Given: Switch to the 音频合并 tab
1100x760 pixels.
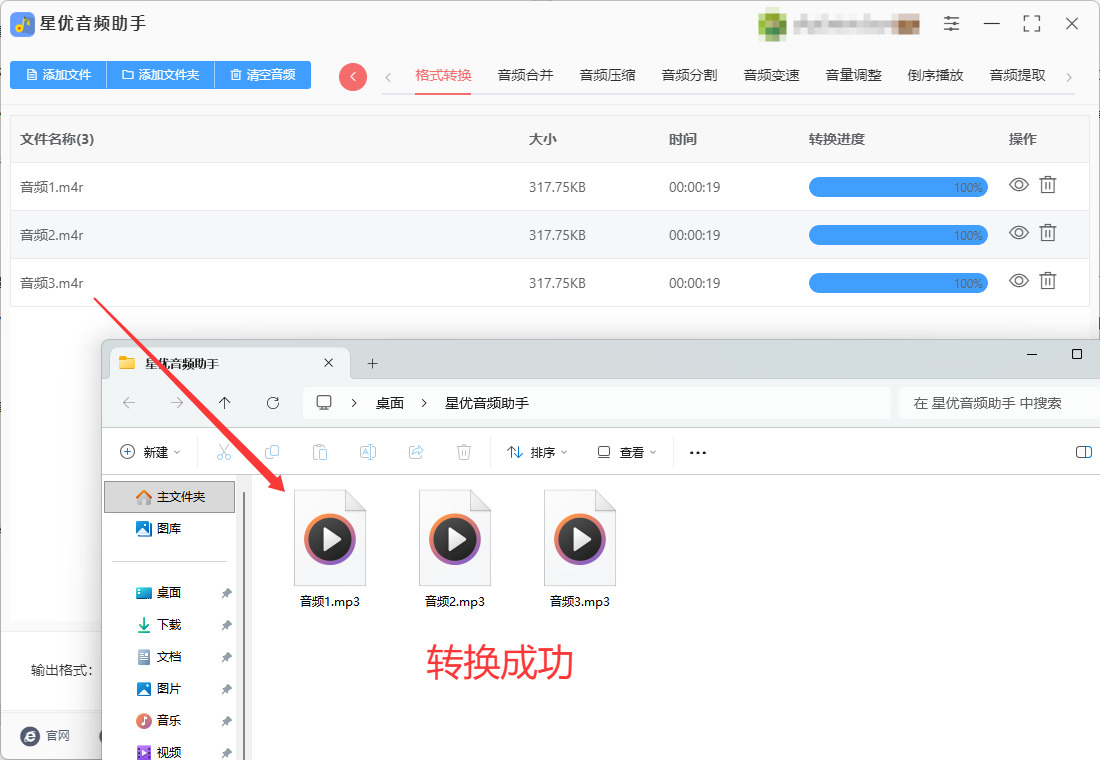Looking at the screenshot, I should coord(525,75).
